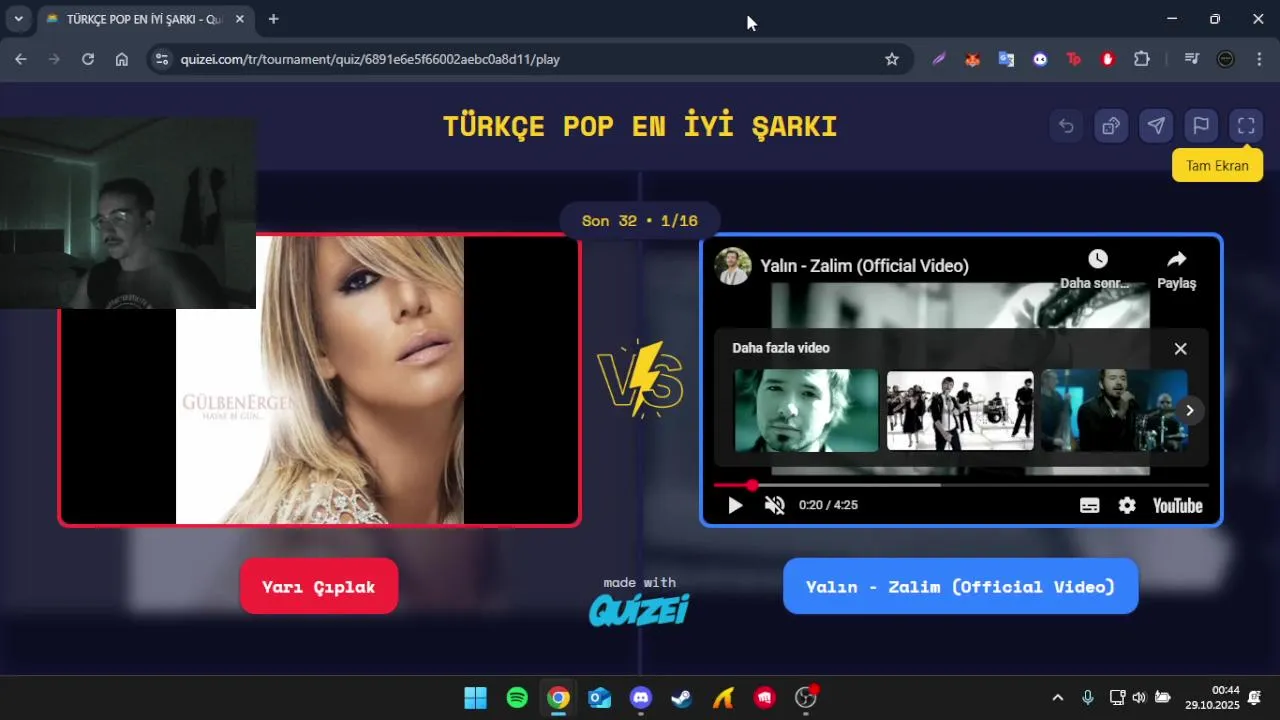Click the undo icon in quiz toolbar
This screenshot has height=720, width=1280.
pyautogui.click(x=1066, y=126)
